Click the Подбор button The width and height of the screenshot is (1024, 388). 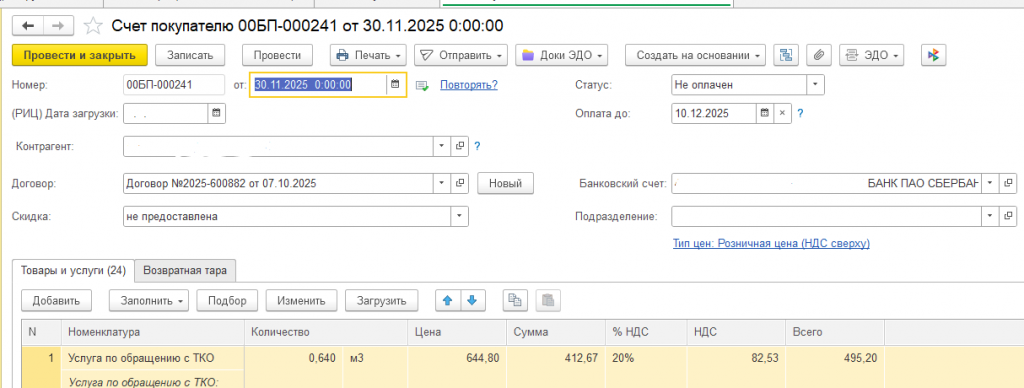point(227,300)
